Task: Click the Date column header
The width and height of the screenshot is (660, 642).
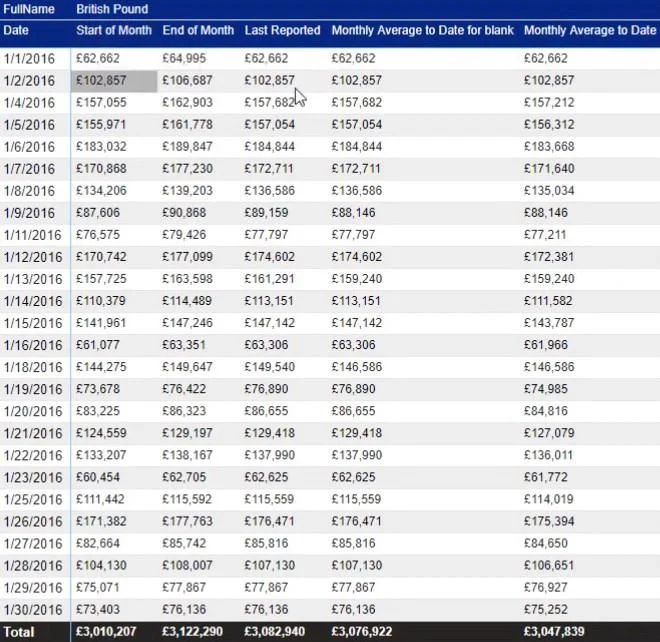Action: pos(16,30)
